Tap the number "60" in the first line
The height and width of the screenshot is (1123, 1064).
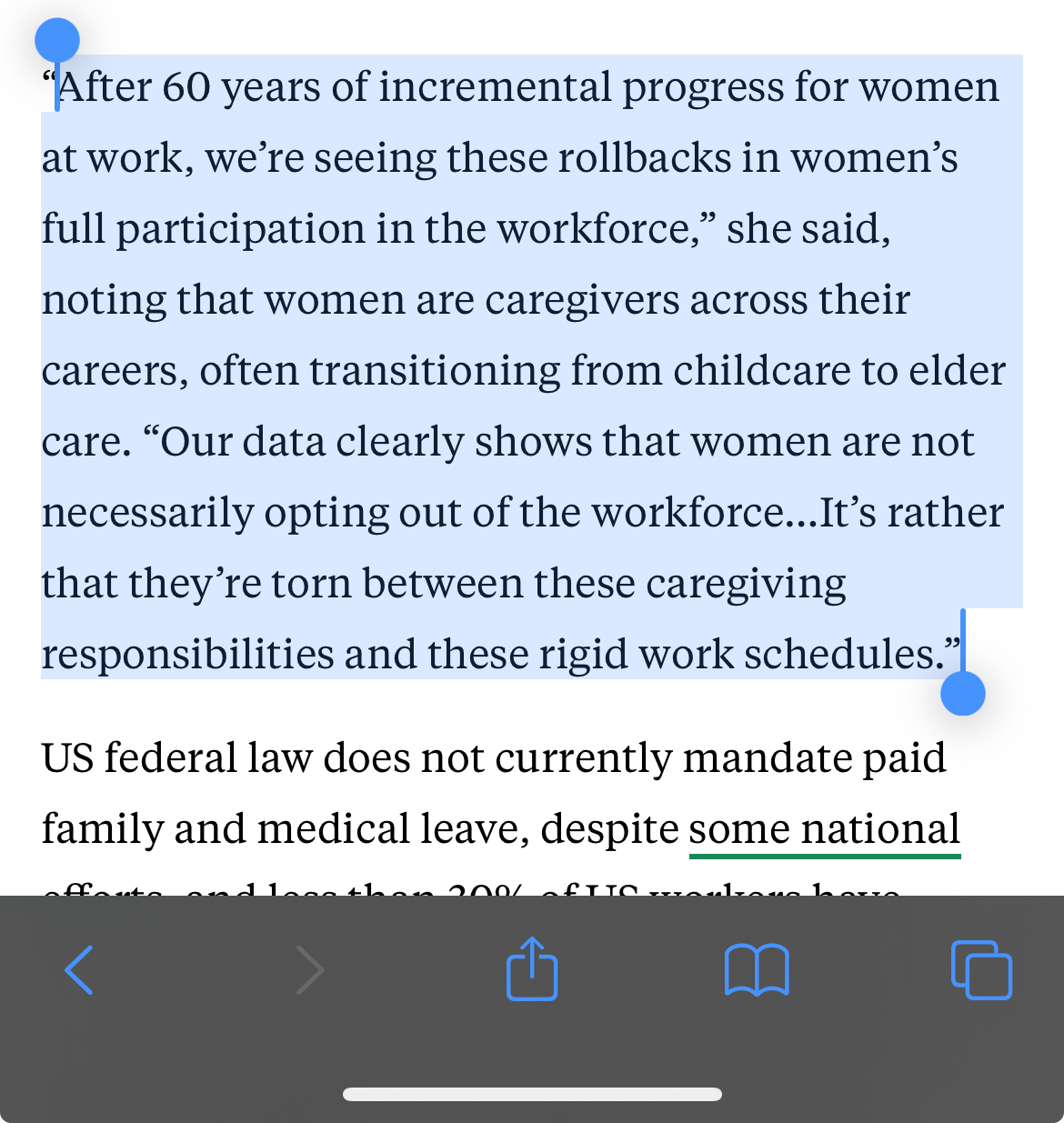(186, 87)
